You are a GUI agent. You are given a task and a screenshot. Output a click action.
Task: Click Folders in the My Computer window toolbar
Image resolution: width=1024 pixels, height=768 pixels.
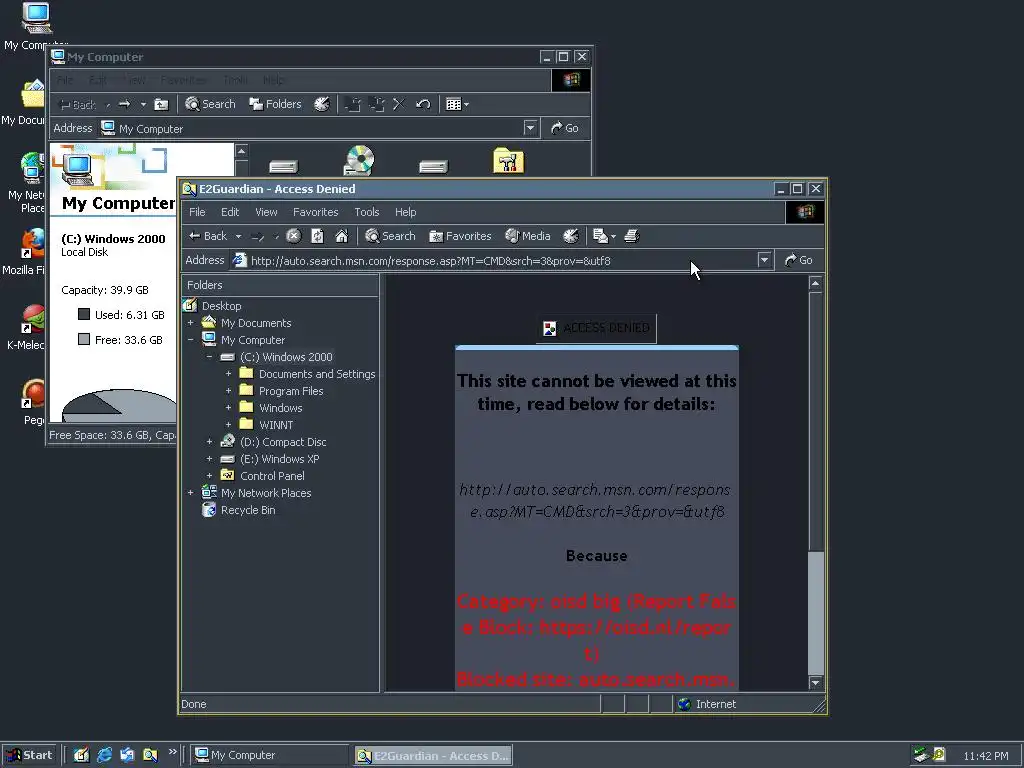point(275,104)
